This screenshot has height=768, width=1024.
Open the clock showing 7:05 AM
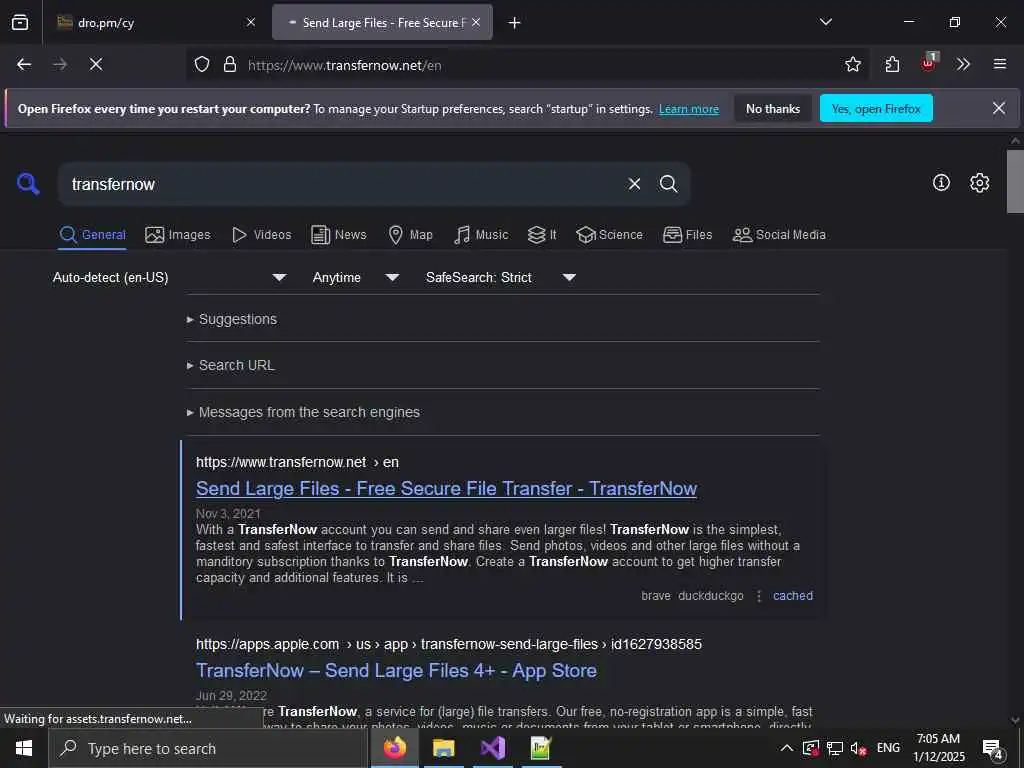938,748
